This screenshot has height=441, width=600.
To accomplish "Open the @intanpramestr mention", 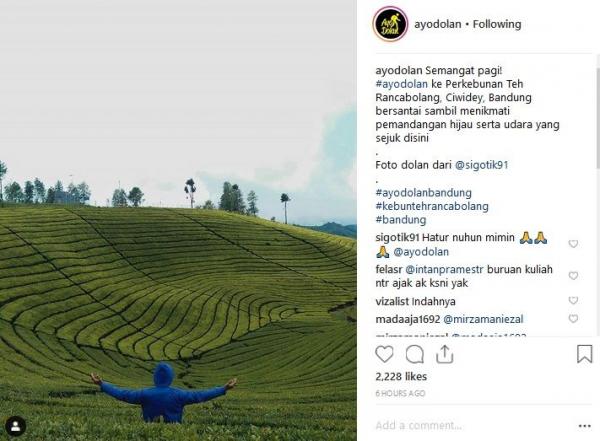I will [x=444, y=270].
